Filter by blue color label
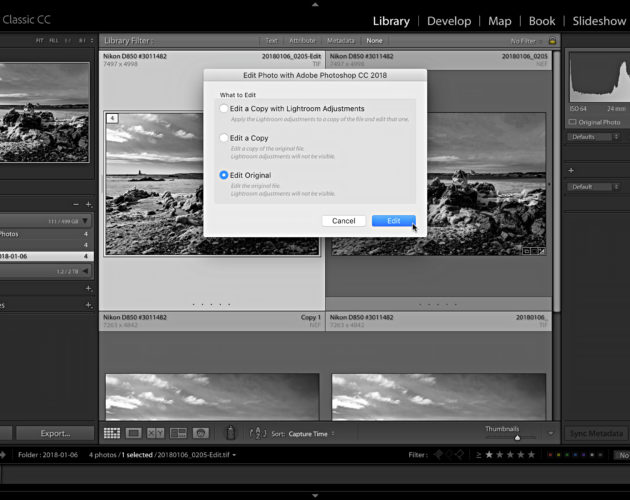Image resolution: width=630 pixels, height=500 pixels. [x=575, y=455]
